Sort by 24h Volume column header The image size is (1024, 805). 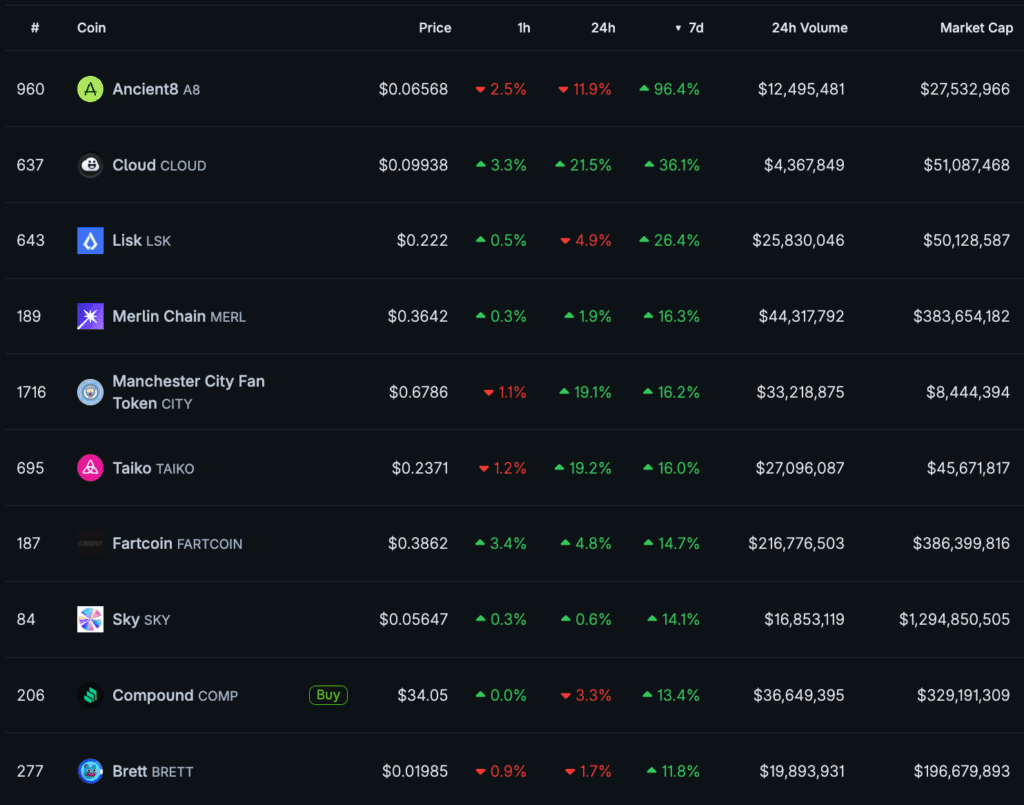coord(809,28)
